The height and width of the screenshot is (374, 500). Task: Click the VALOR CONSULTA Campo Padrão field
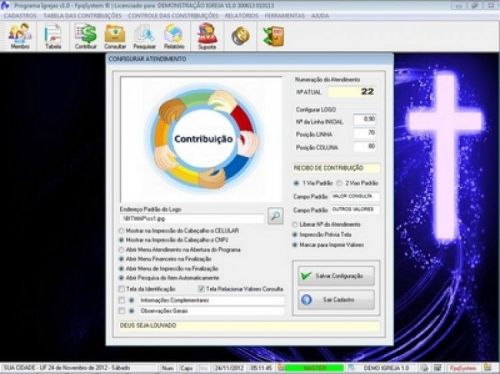[x=355, y=196]
